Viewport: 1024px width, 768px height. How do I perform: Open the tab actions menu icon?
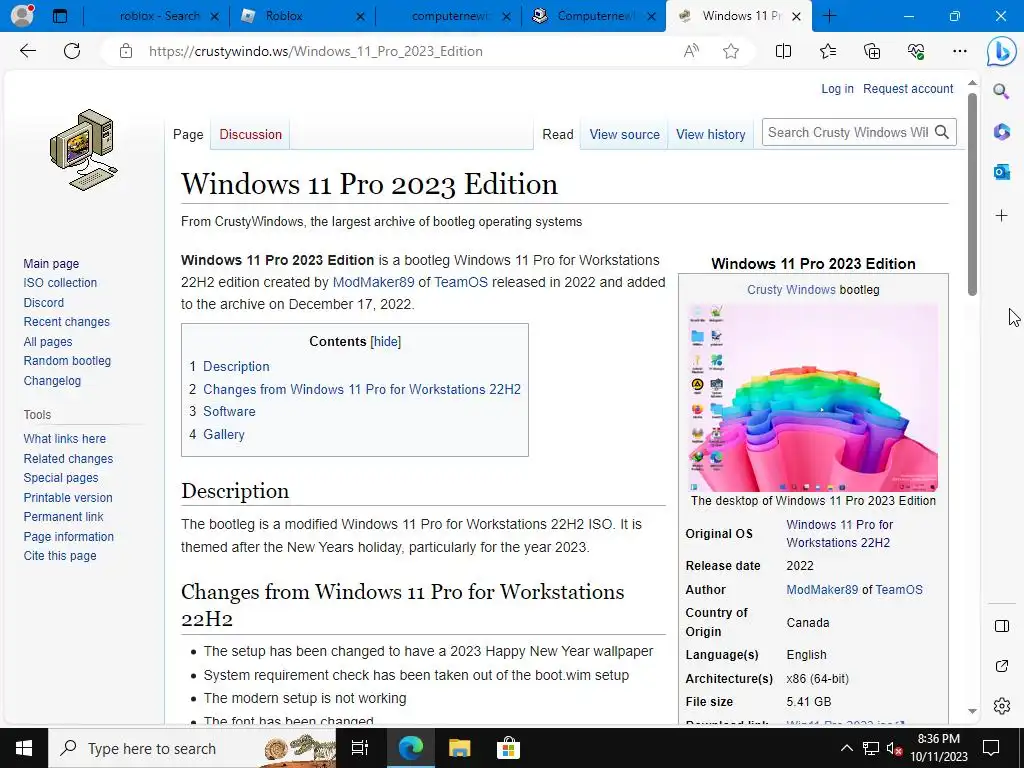pos(59,16)
